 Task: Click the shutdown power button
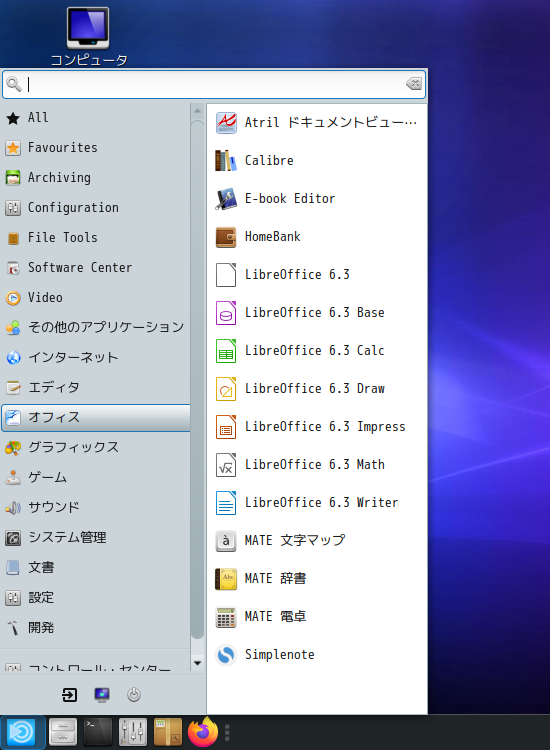click(134, 695)
